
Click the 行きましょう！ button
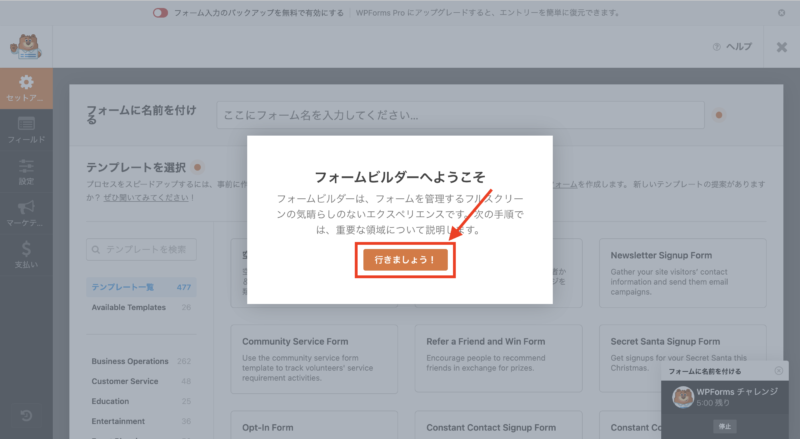coord(405,260)
